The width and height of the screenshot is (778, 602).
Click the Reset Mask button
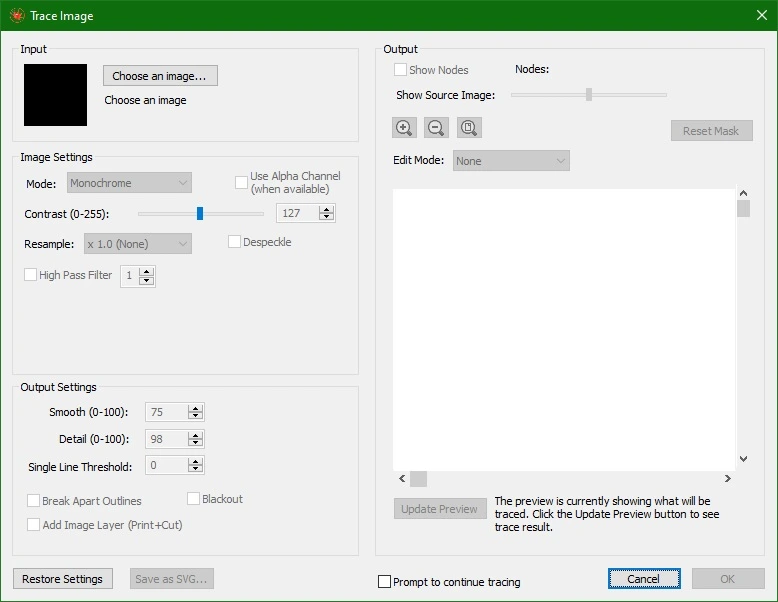712,131
